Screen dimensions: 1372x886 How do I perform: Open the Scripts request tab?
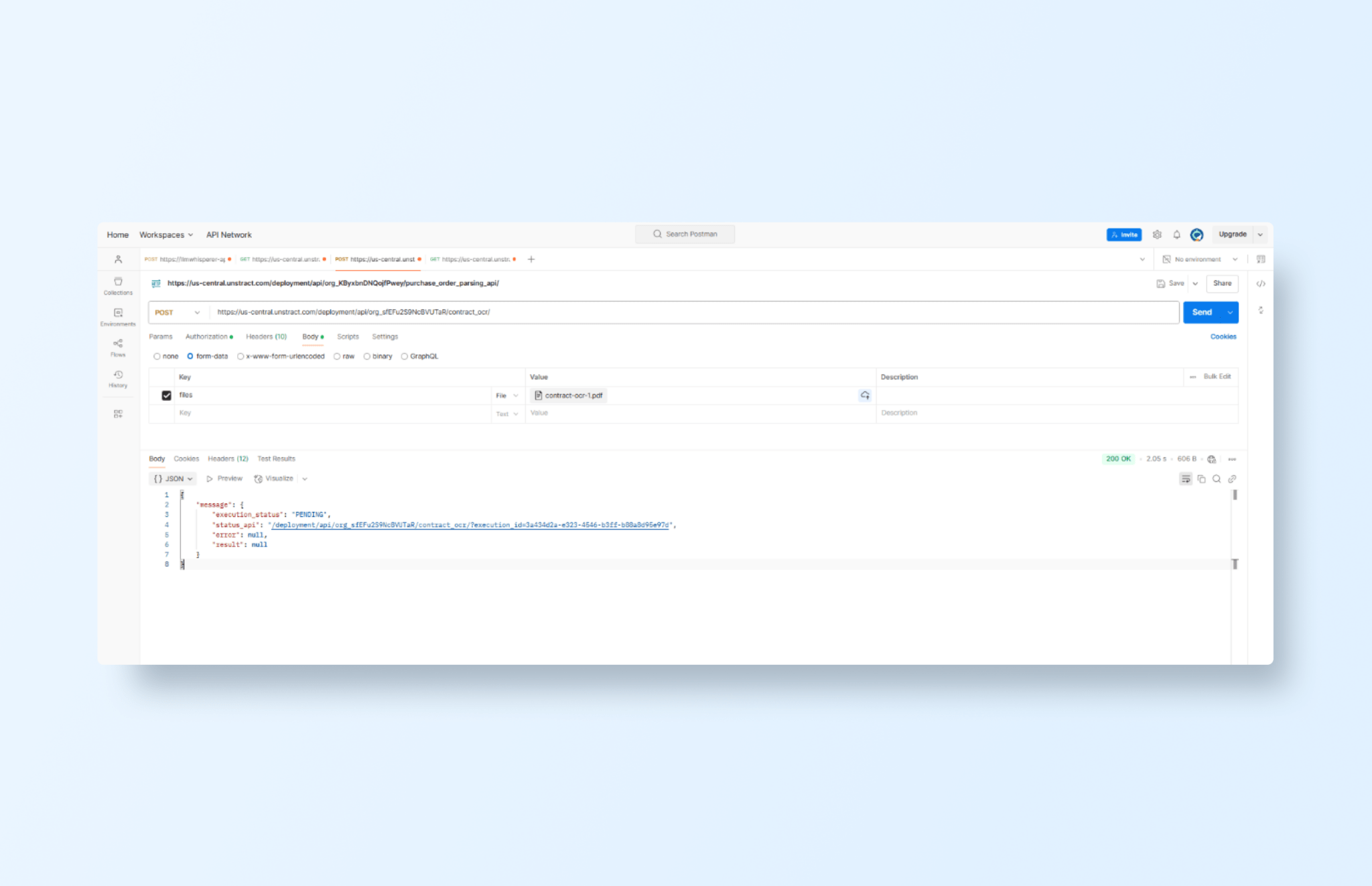pos(348,336)
